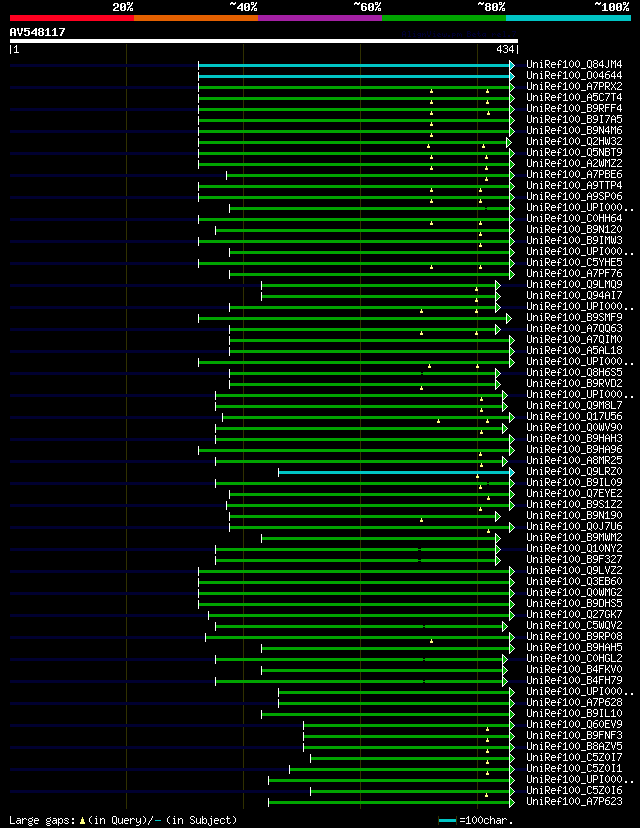
Task: Open the UniRef100_C5Z0I7 hit
Action: click(x=574, y=758)
